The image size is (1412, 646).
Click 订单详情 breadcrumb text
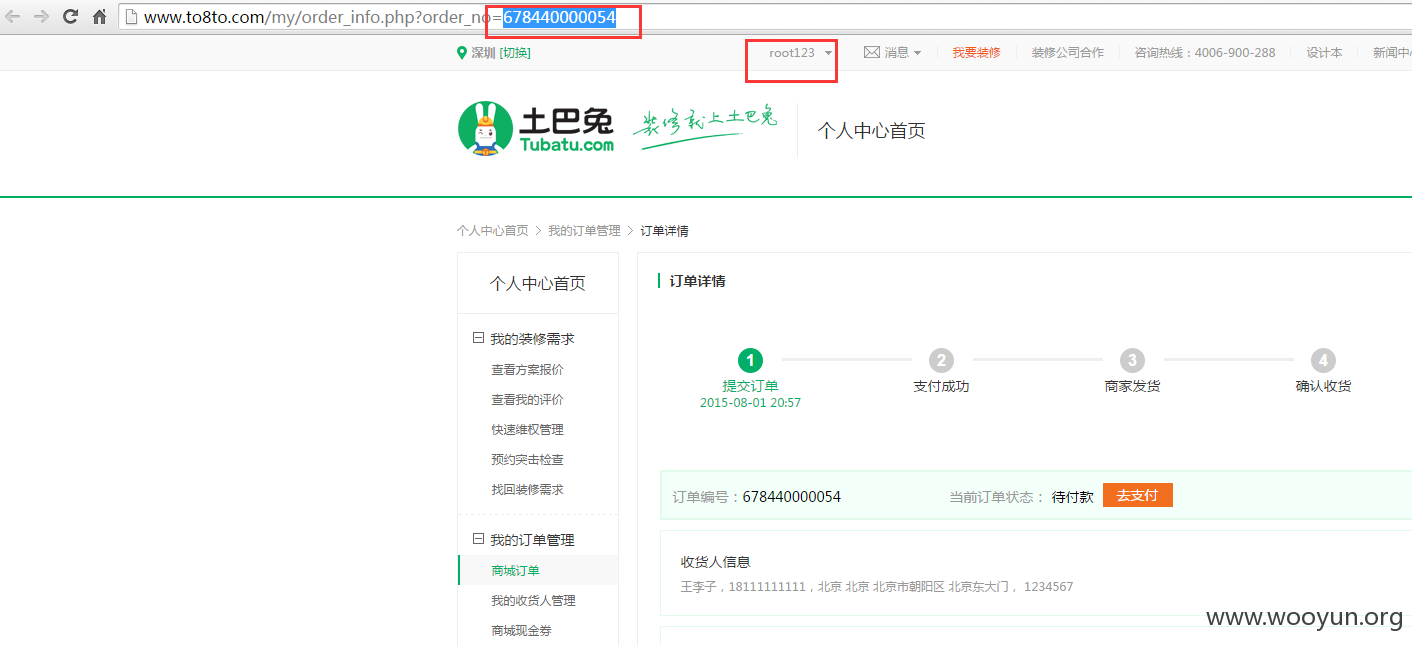click(x=664, y=231)
